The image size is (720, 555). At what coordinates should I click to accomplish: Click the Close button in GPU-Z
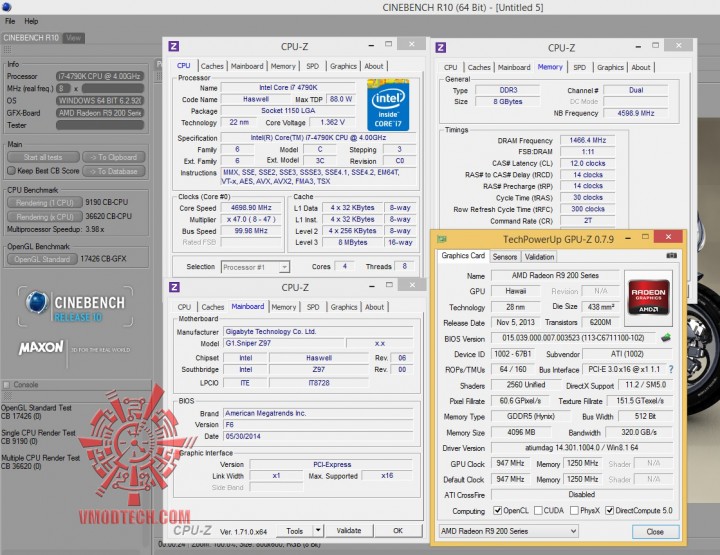point(655,532)
